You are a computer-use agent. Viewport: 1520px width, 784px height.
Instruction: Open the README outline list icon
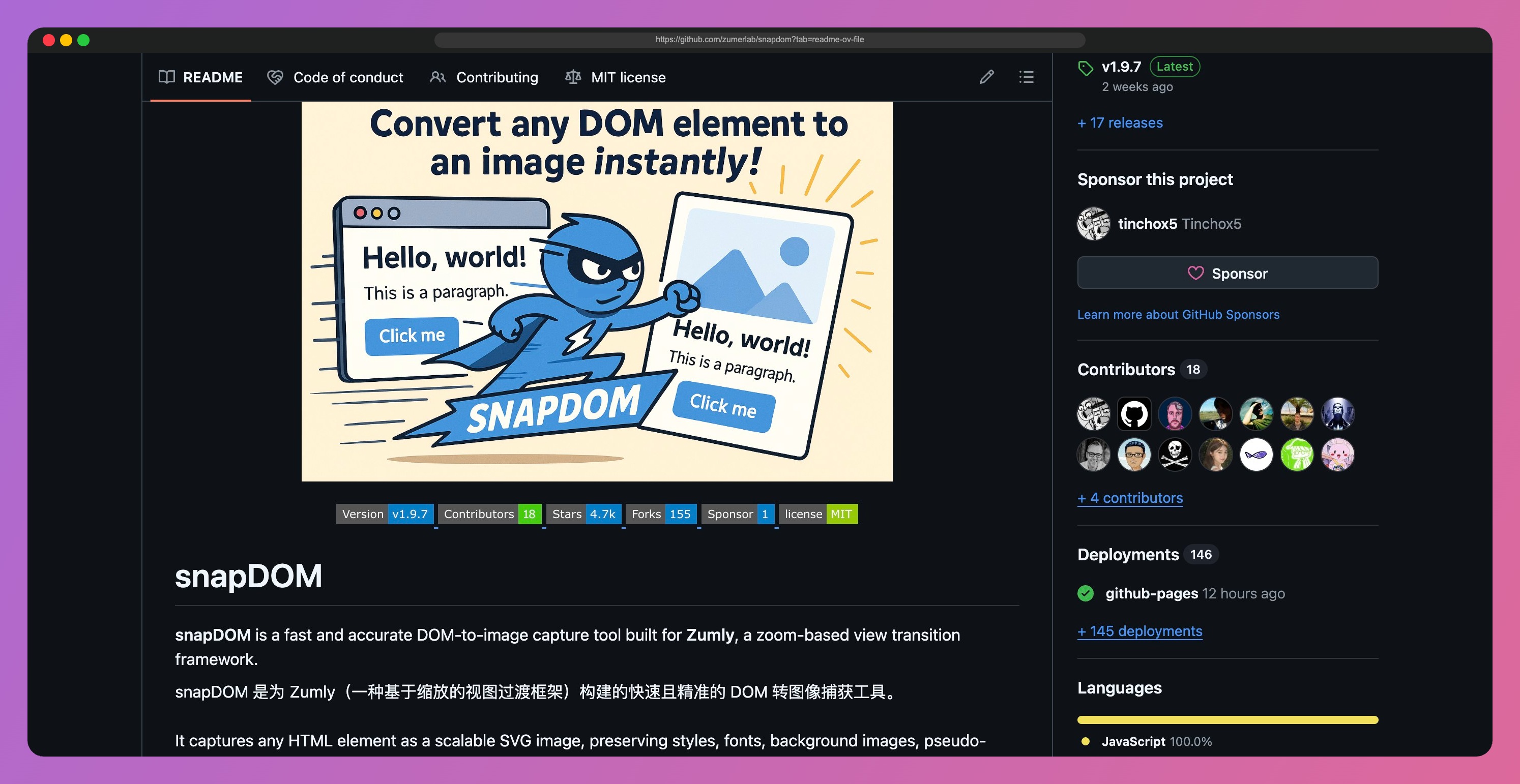point(1026,77)
